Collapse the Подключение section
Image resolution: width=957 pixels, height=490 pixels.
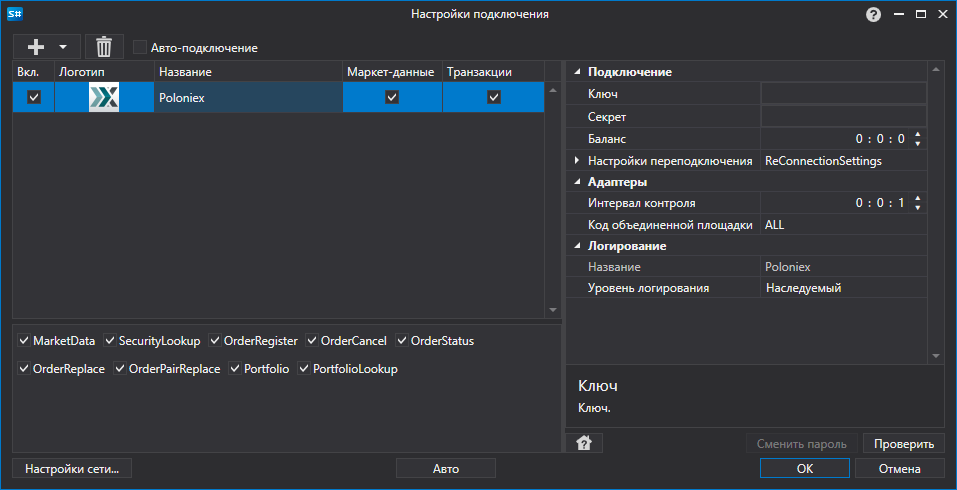pos(577,72)
